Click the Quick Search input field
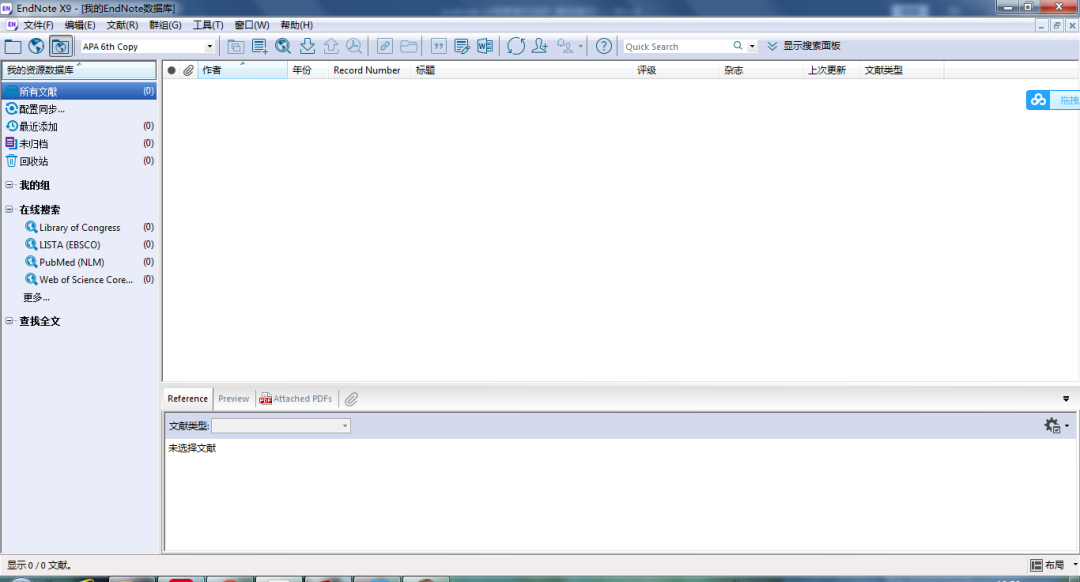1080x582 pixels. click(x=677, y=46)
